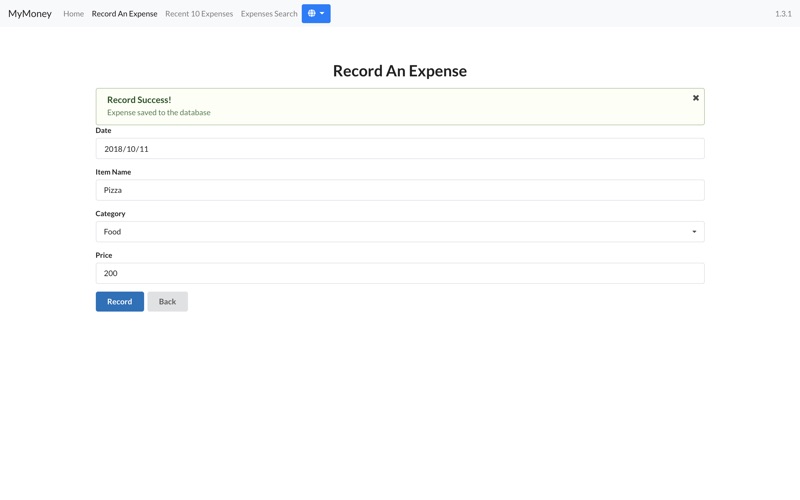The image size is (800, 500).
Task: Click the Item Name field with Pizza
Action: (x=400, y=190)
